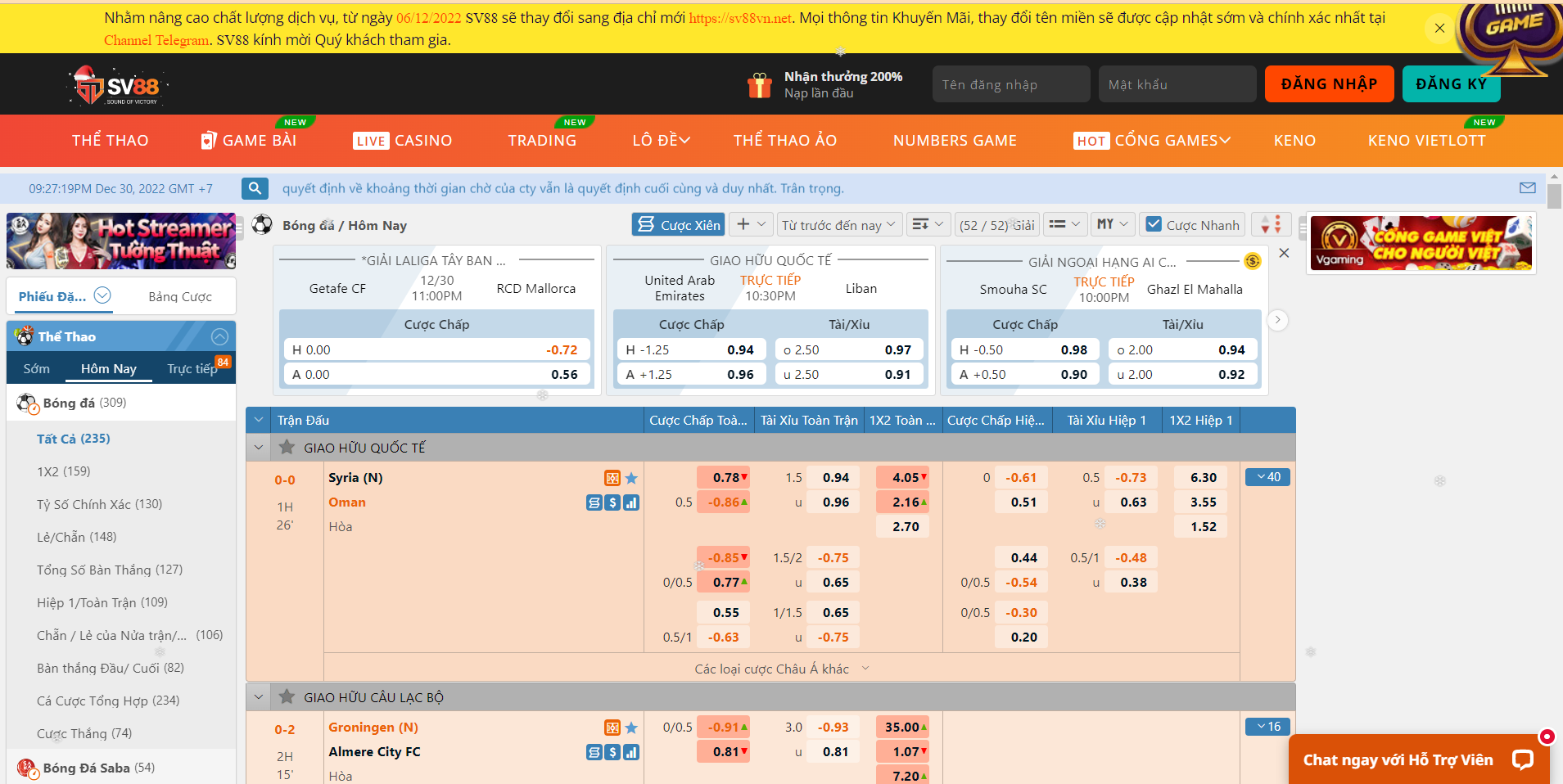The width and height of the screenshot is (1563, 784).
Task: Switch to Sớm early tab
Action: 36,368
